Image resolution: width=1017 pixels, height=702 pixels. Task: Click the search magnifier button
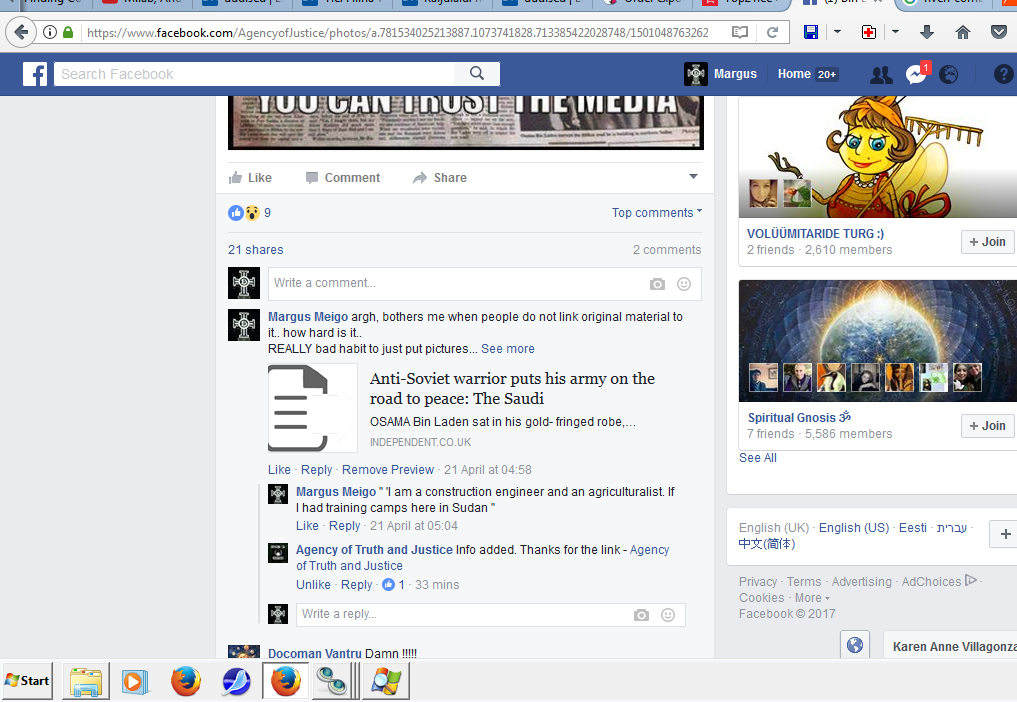477,74
